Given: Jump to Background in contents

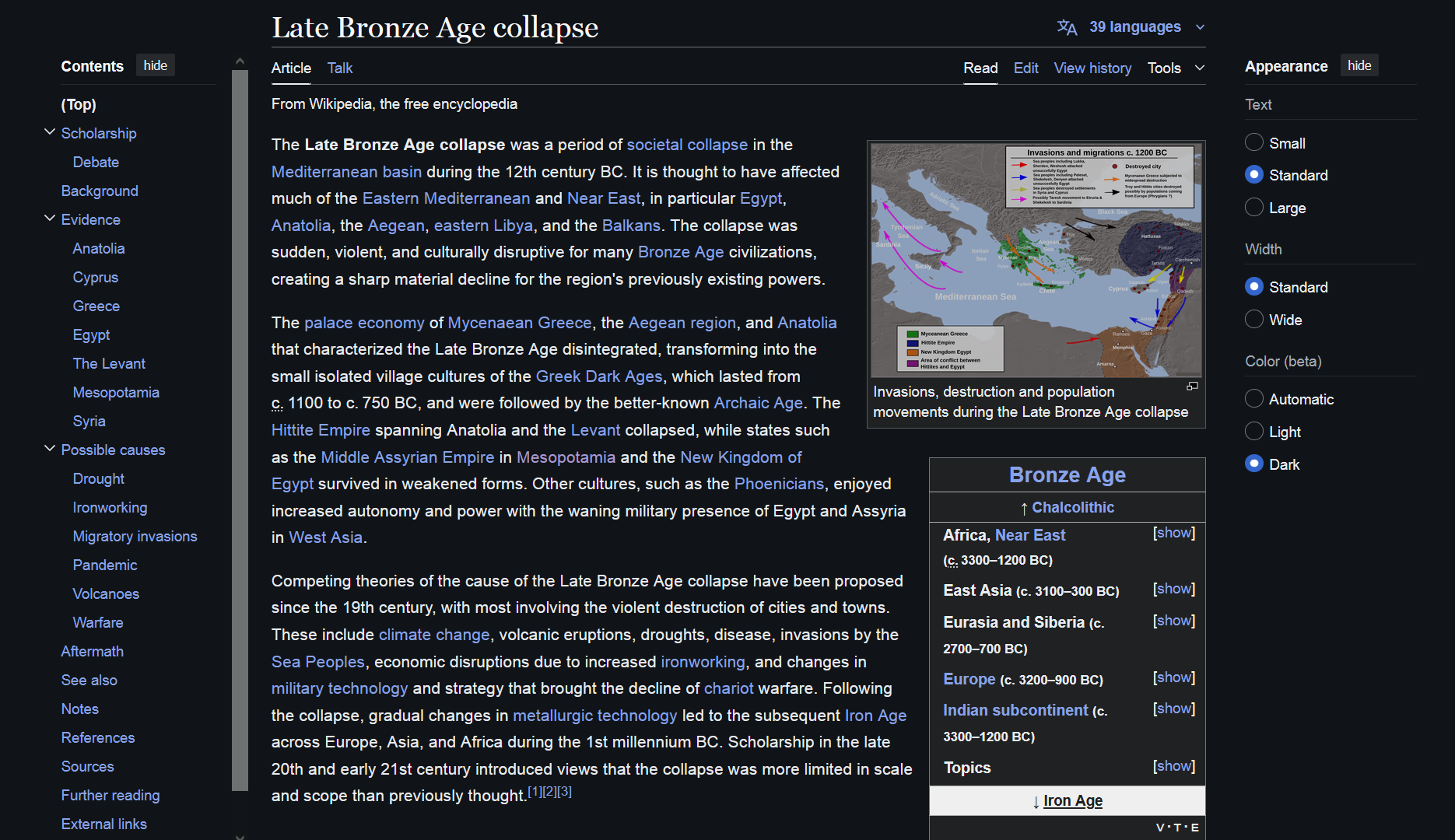Looking at the screenshot, I should (100, 191).
